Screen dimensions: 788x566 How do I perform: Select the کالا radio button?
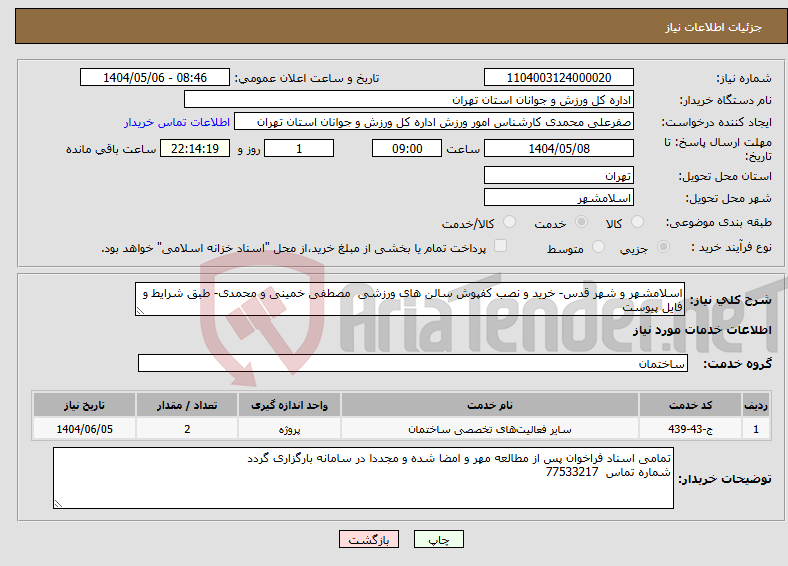(x=637, y=222)
